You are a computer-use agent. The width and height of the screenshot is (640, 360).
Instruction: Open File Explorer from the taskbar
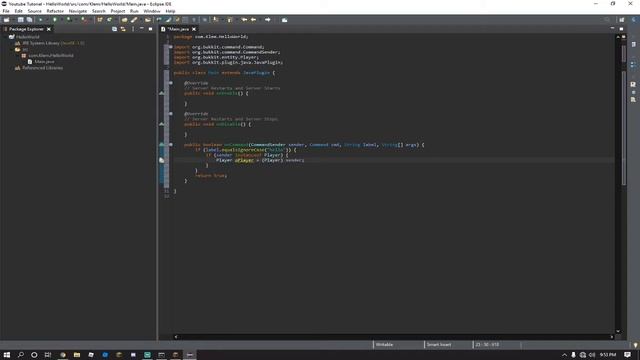click(77, 355)
